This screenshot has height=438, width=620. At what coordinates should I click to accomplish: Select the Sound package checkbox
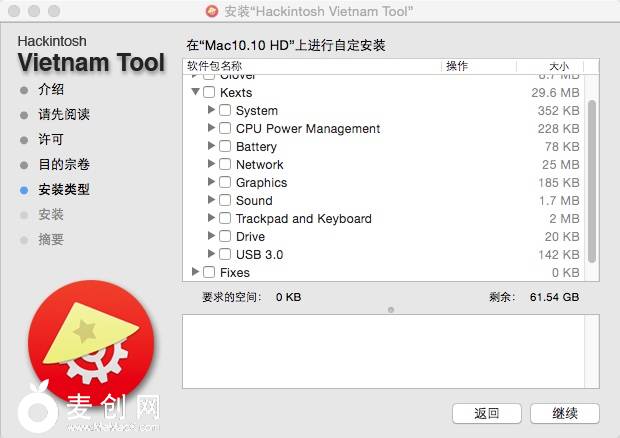[x=225, y=201]
